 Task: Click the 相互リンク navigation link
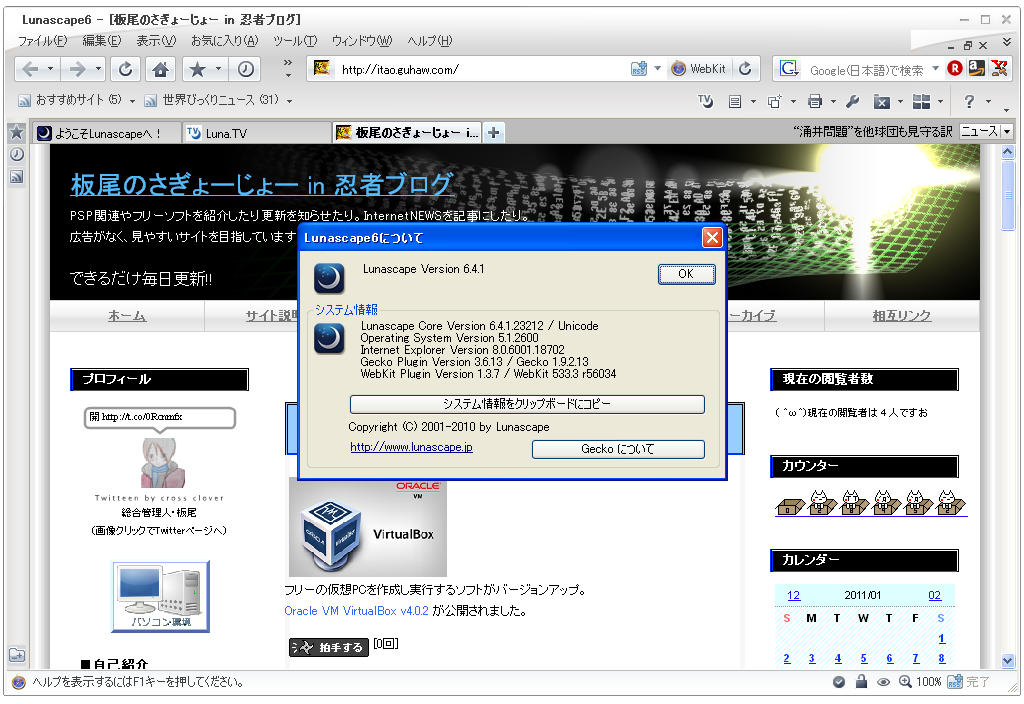coord(902,316)
